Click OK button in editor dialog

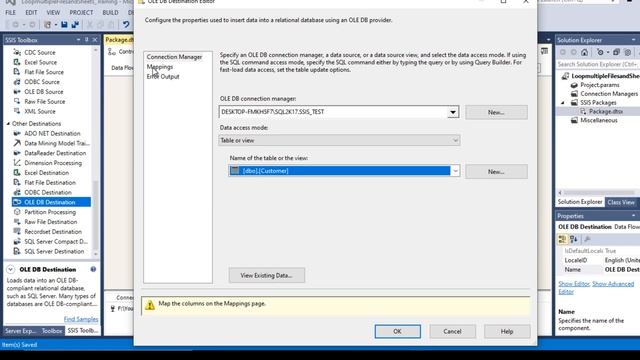tap(398, 331)
